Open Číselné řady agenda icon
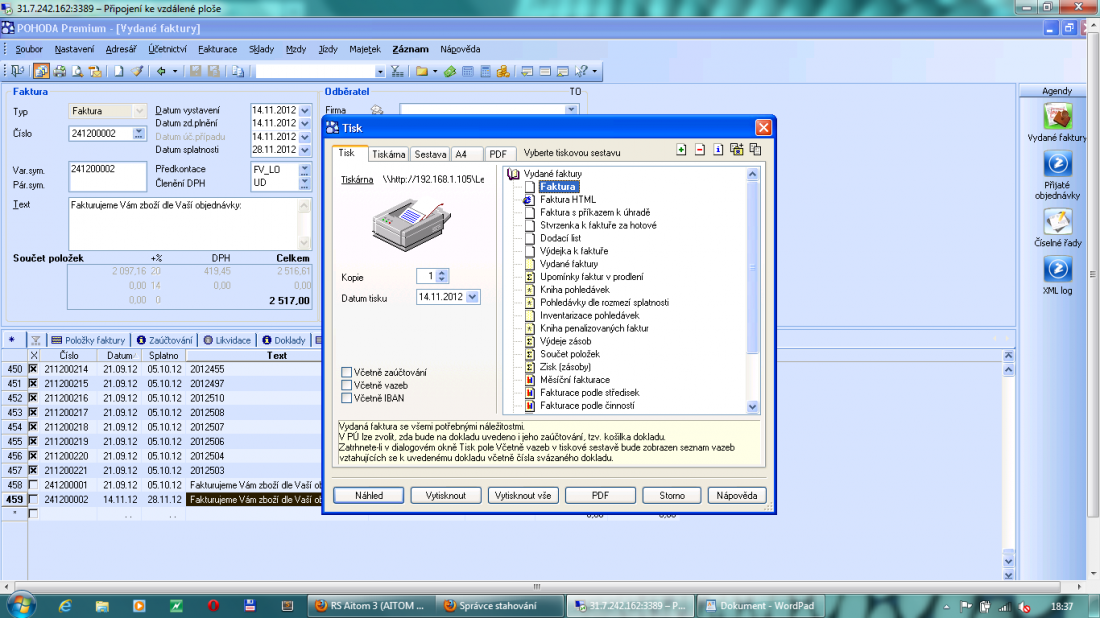The height and width of the screenshot is (618, 1100). click(1057, 221)
